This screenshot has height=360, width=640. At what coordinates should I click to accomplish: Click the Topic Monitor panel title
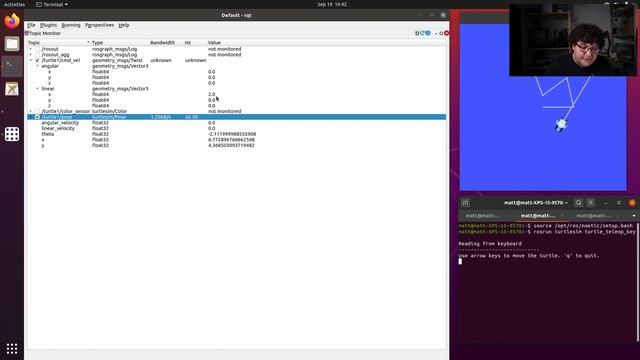point(45,33)
